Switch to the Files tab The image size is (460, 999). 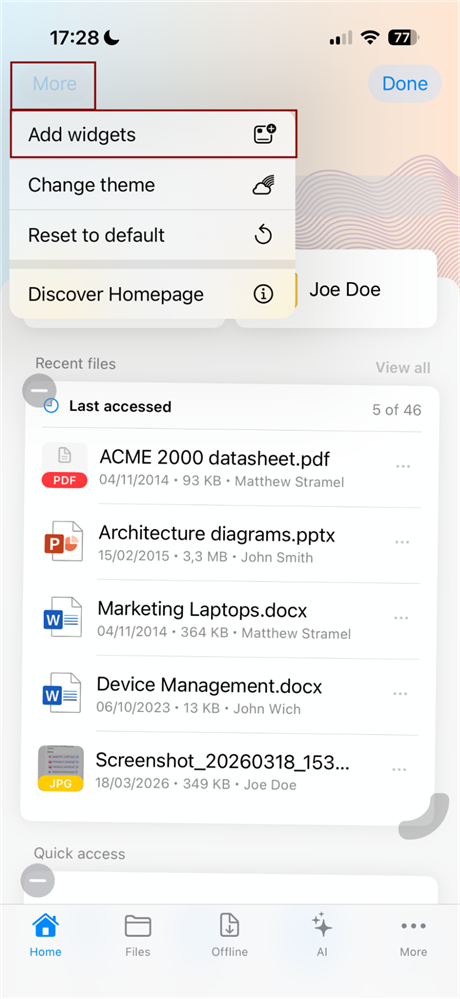[x=138, y=935]
